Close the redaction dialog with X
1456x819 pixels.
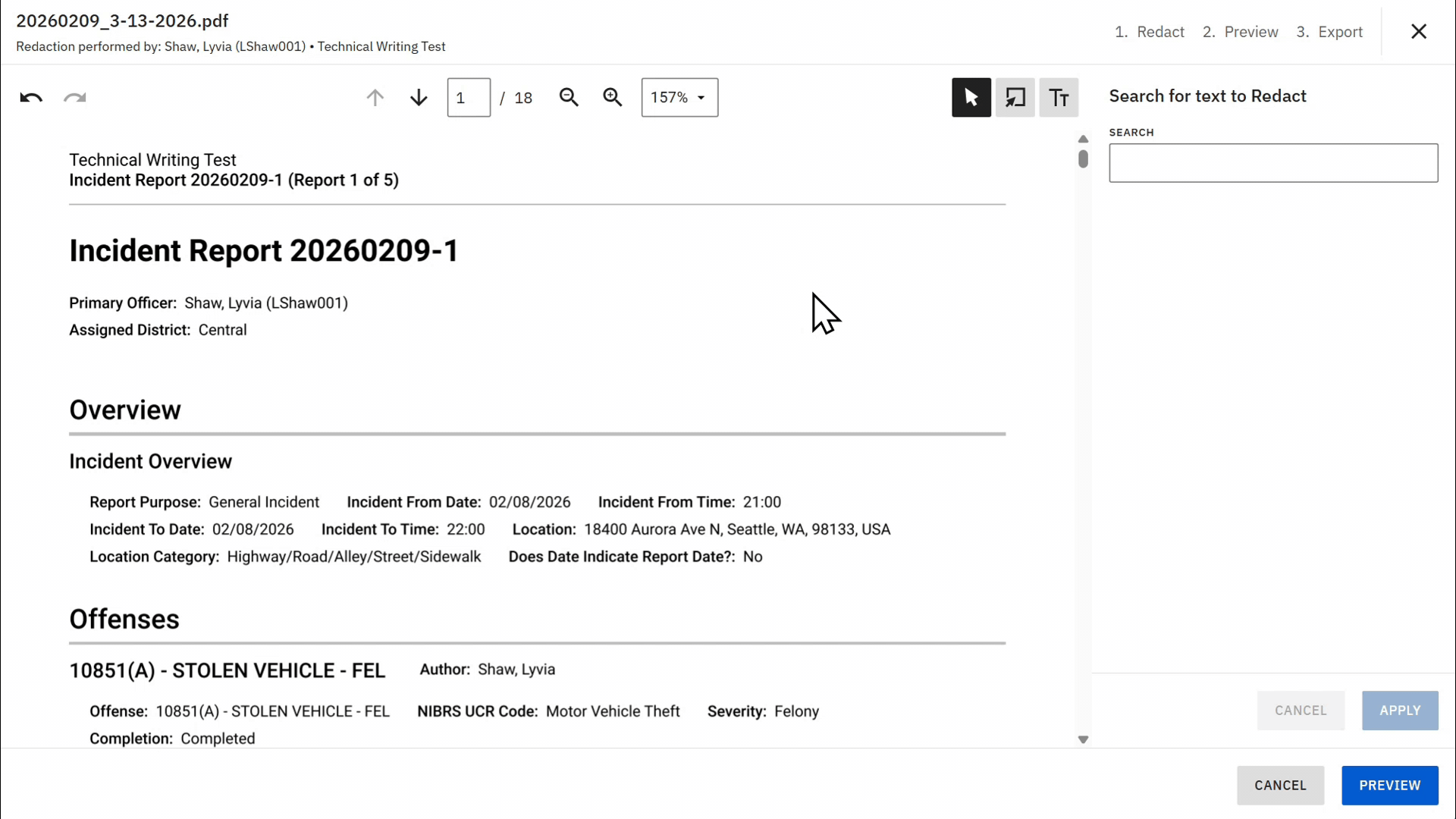pyautogui.click(x=1419, y=31)
